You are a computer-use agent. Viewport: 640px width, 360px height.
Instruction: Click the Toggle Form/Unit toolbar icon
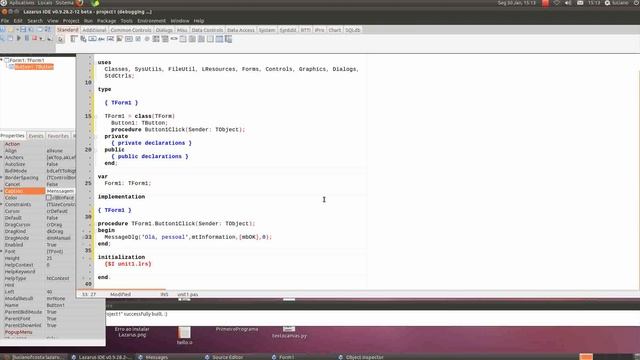click(48, 30)
